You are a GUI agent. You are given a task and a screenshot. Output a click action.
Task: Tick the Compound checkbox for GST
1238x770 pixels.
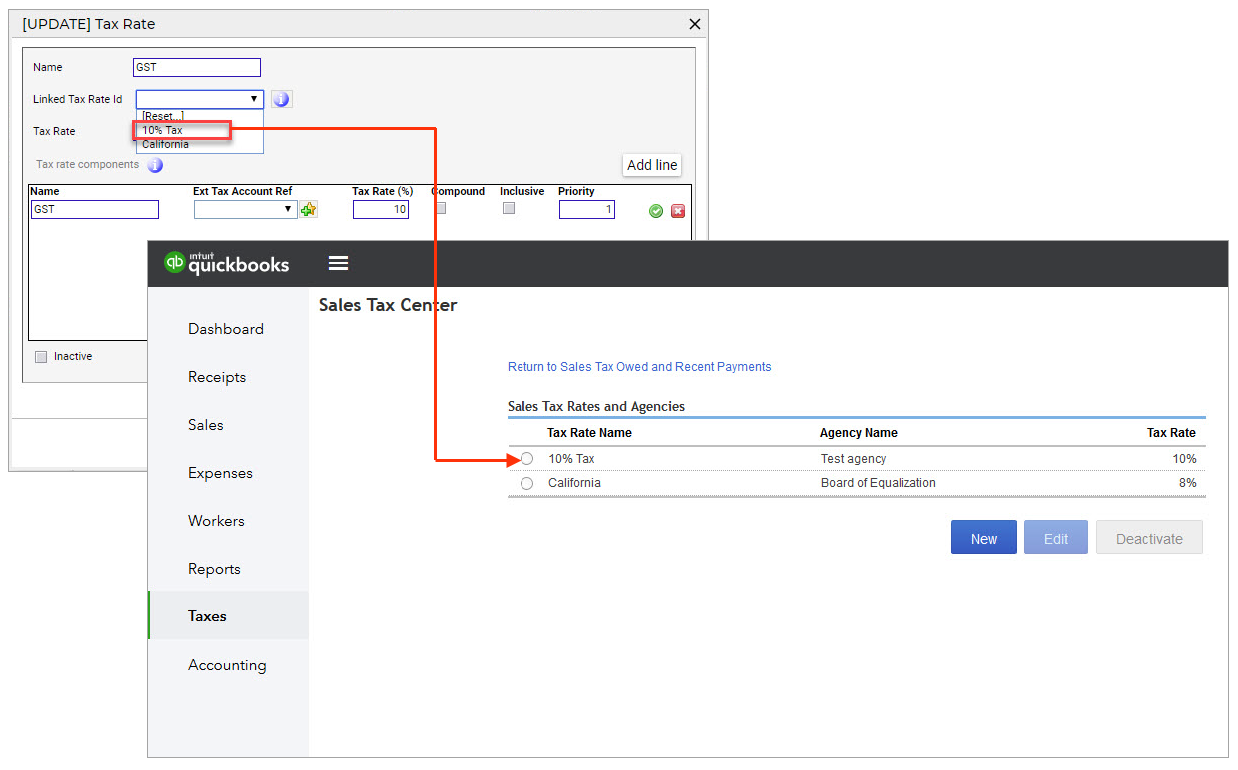pyautogui.click(x=440, y=208)
